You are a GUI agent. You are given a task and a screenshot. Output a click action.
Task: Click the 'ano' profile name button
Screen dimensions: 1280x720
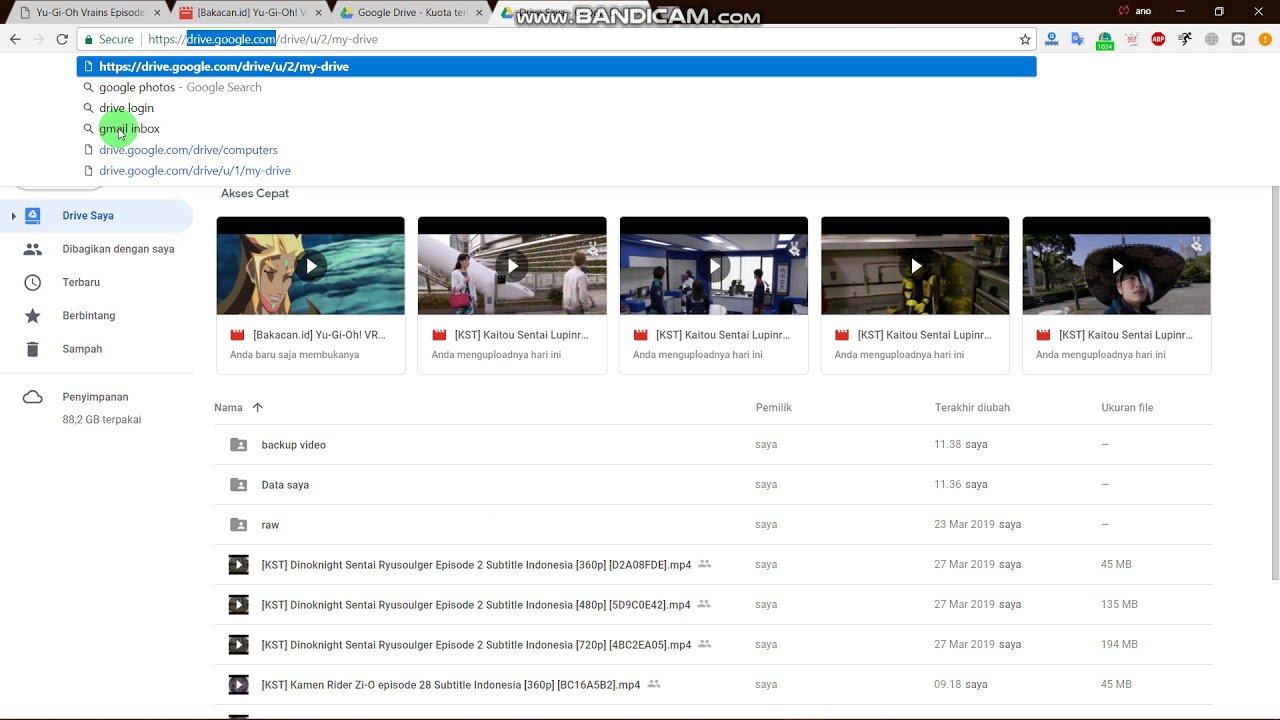point(1143,11)
